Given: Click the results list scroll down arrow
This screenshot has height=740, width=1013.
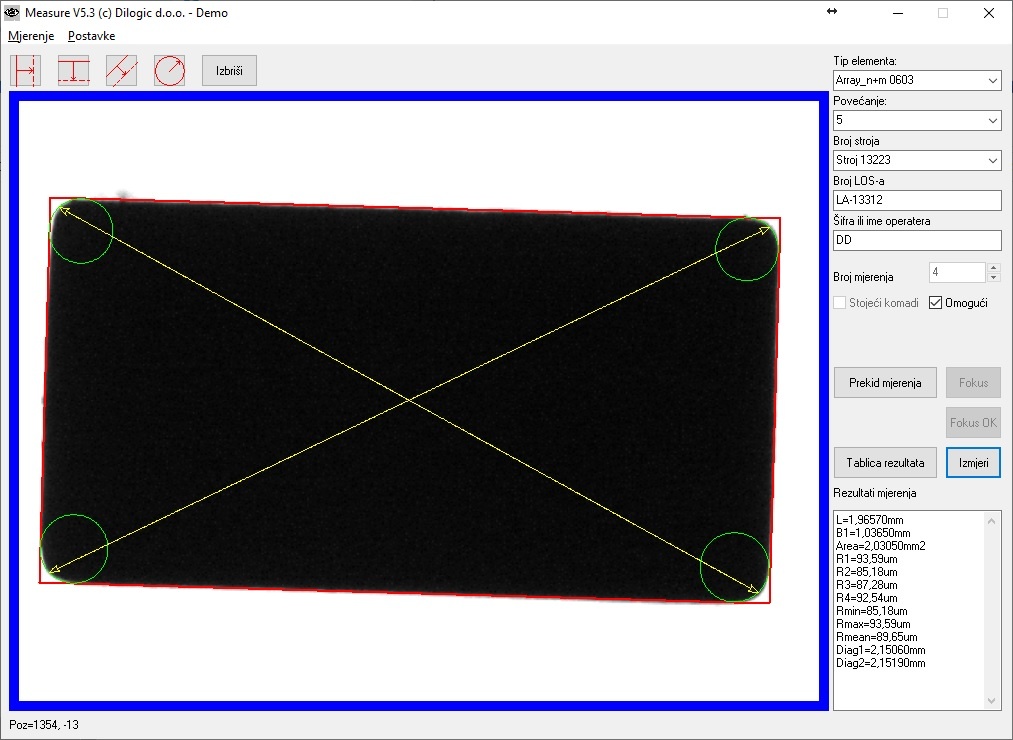Looking at the screenshot, I should click(992, 701).
